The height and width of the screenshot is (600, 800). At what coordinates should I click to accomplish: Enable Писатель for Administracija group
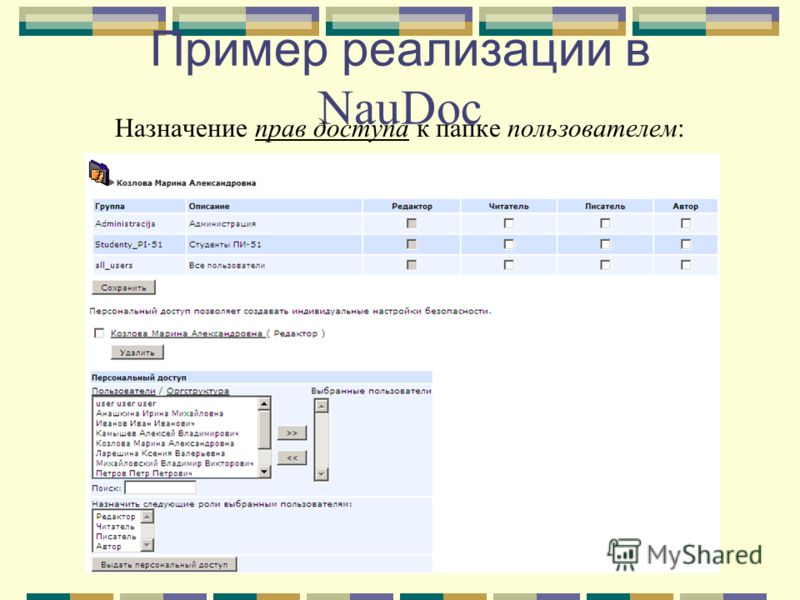pos(605,223)
